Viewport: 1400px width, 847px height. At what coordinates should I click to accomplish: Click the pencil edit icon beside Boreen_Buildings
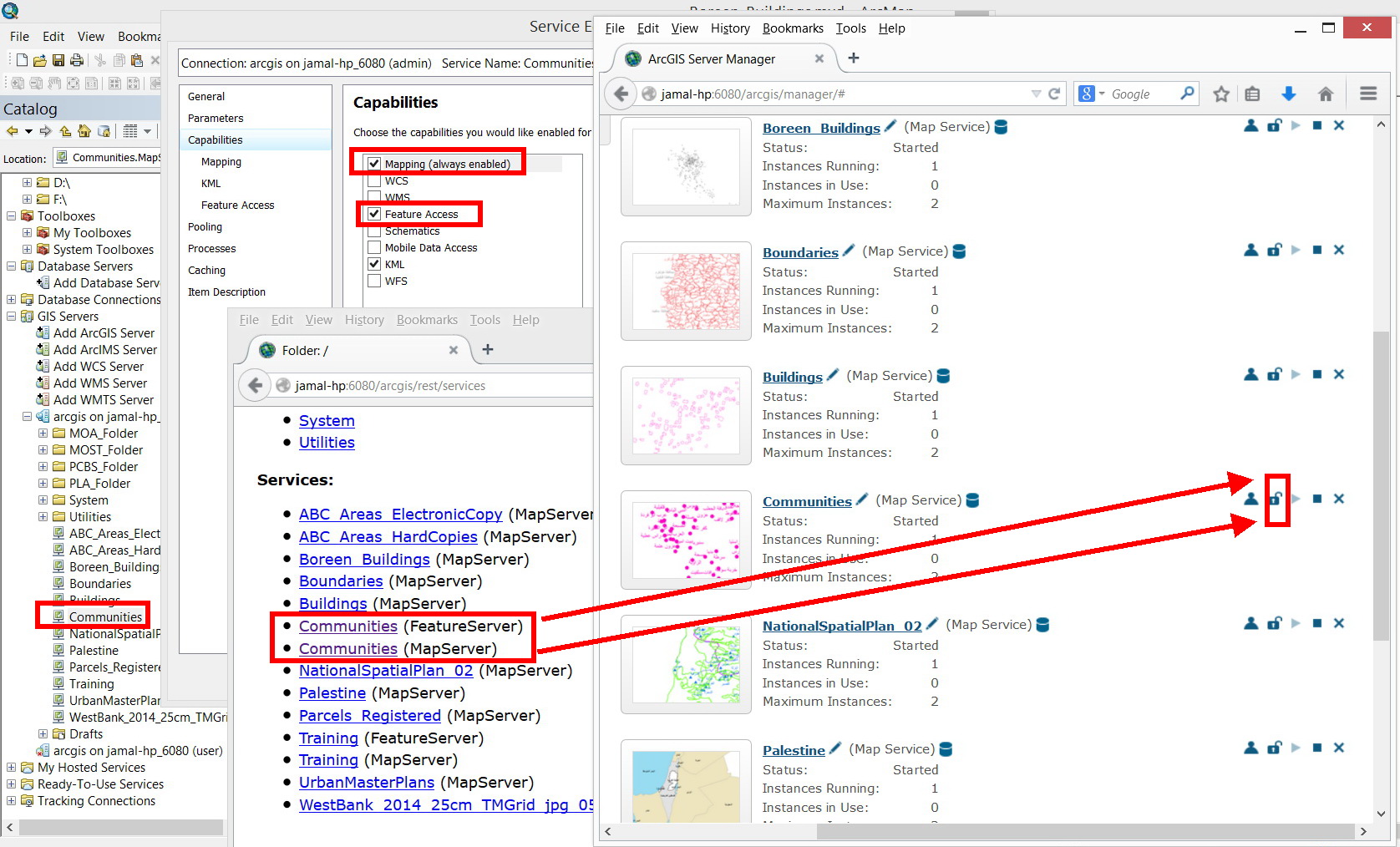pyautogui.click(x=890, y=126)
